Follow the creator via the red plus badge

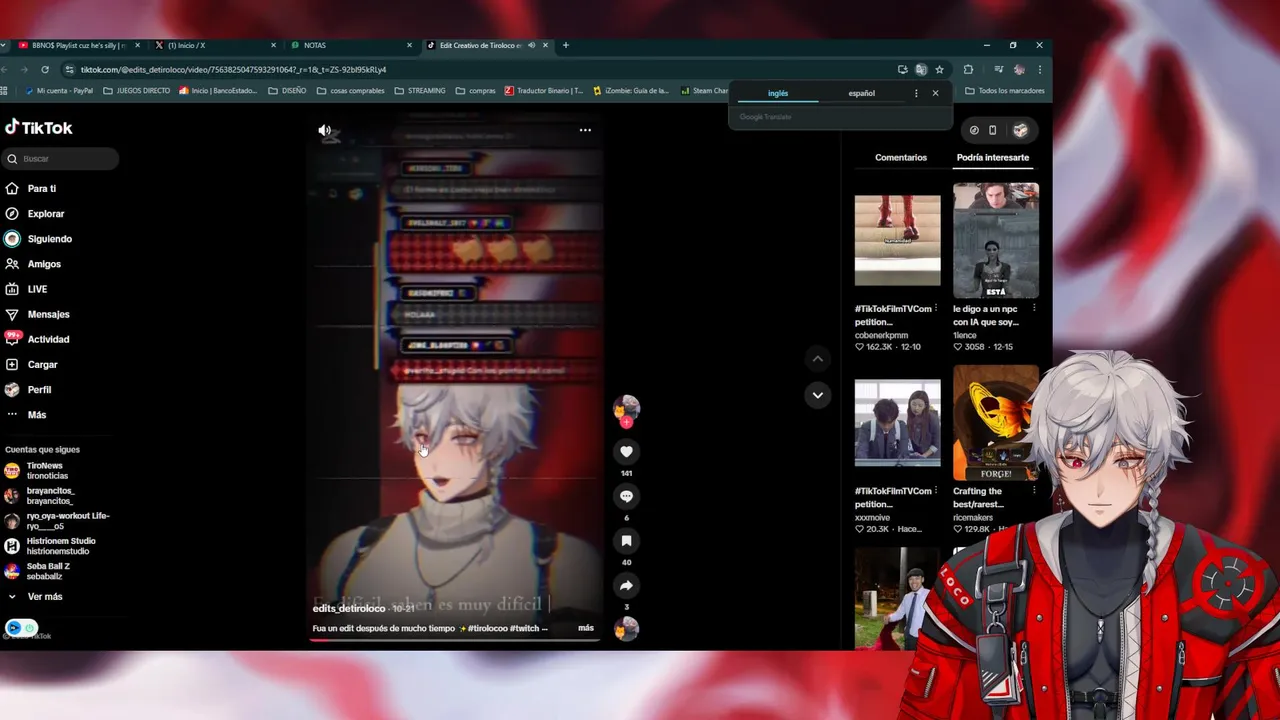point(626,422)
